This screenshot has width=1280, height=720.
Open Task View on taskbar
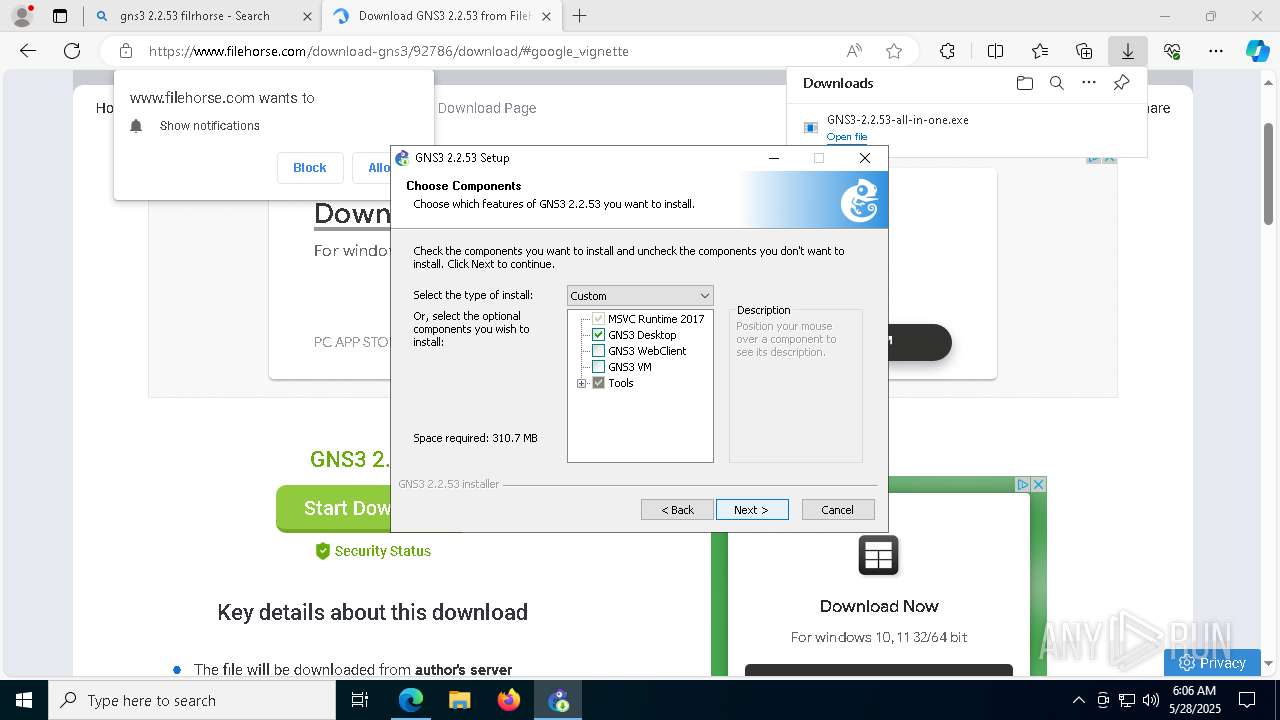360,700
